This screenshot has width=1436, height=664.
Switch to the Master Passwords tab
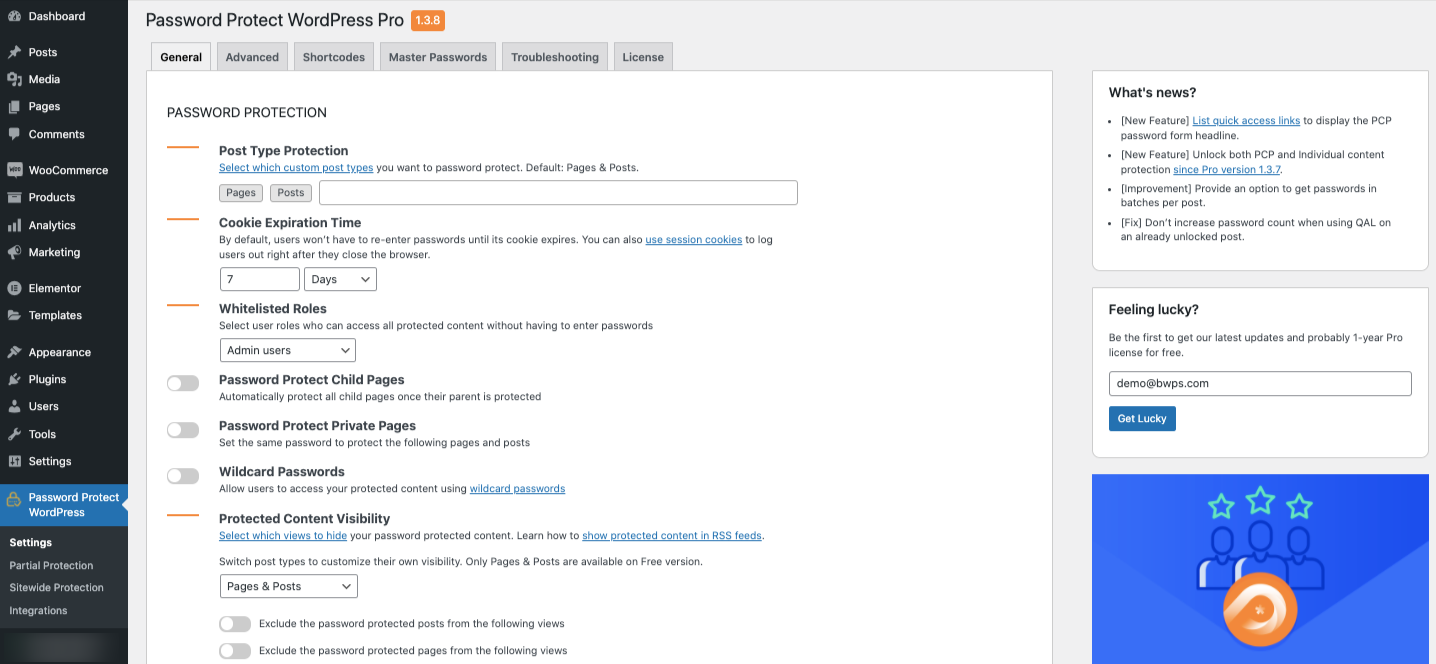[438, 57]
